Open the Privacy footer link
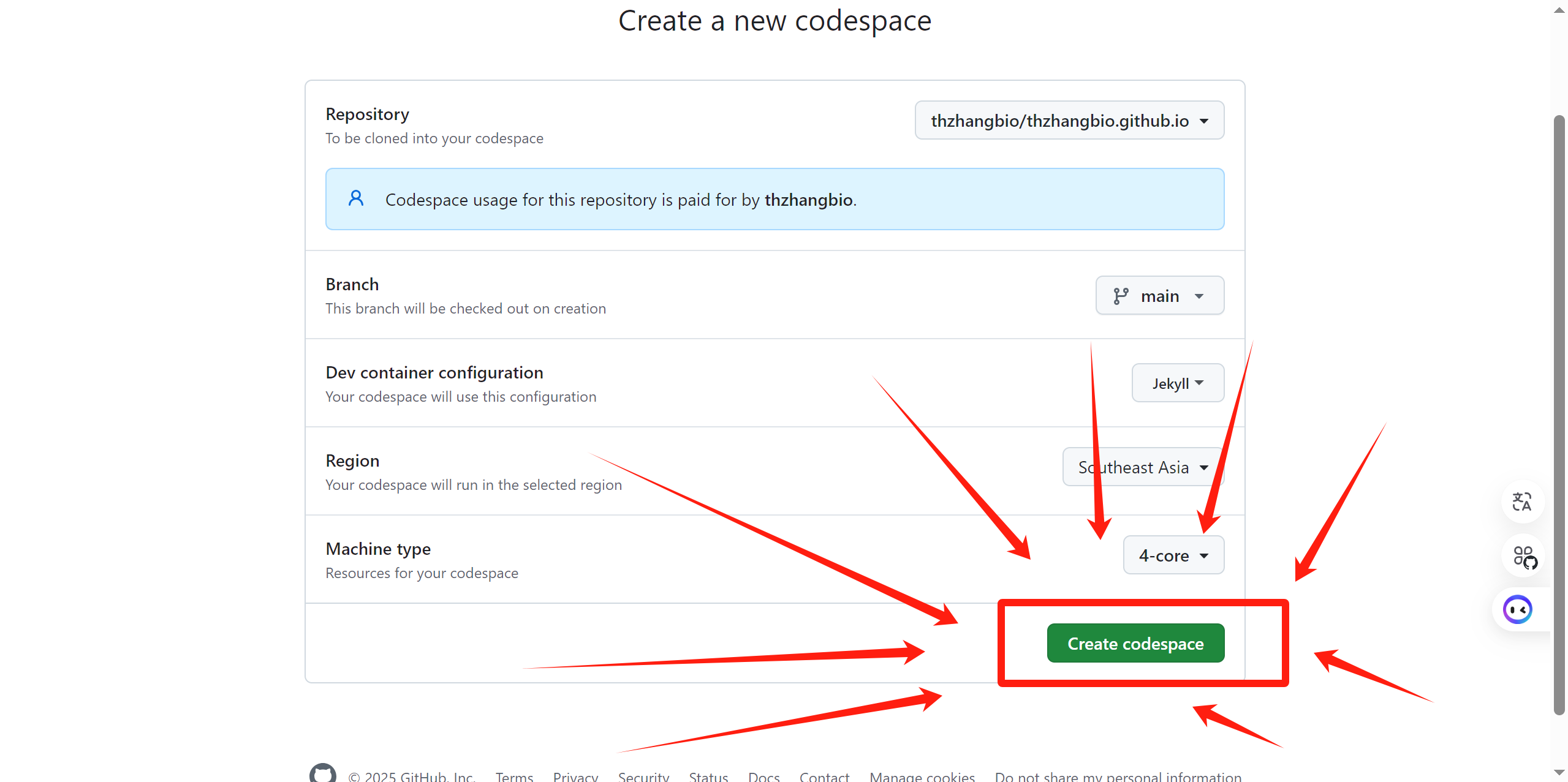Image resolution: width=1568 pixels, height=782 pixels. (575, 776)
